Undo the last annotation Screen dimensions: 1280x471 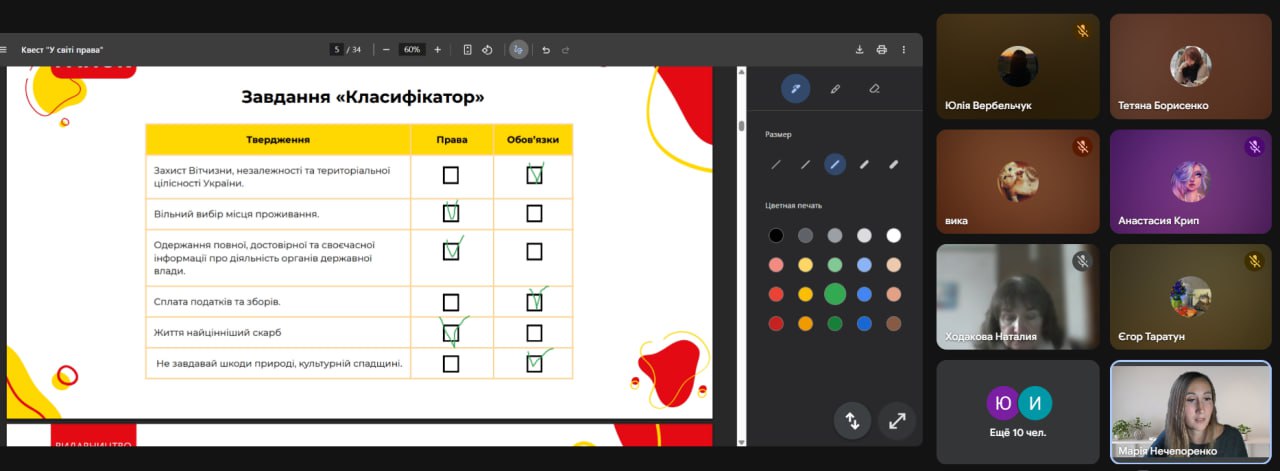[x=545, y=49]
